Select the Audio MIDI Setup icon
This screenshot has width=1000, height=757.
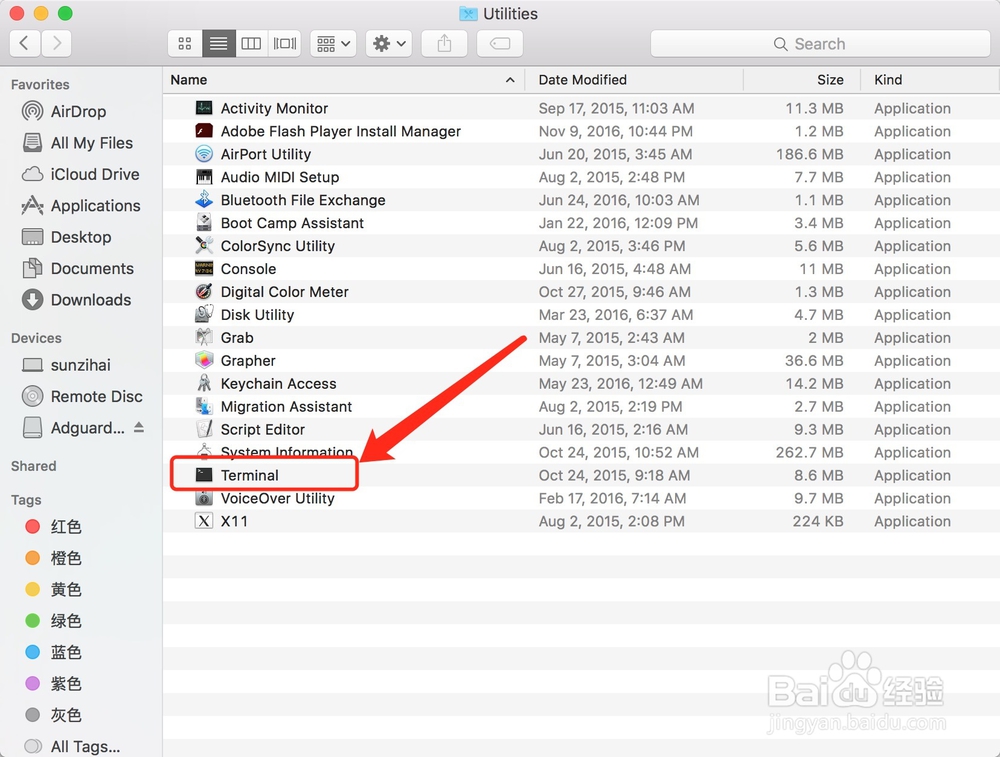(x=204, y=177)
